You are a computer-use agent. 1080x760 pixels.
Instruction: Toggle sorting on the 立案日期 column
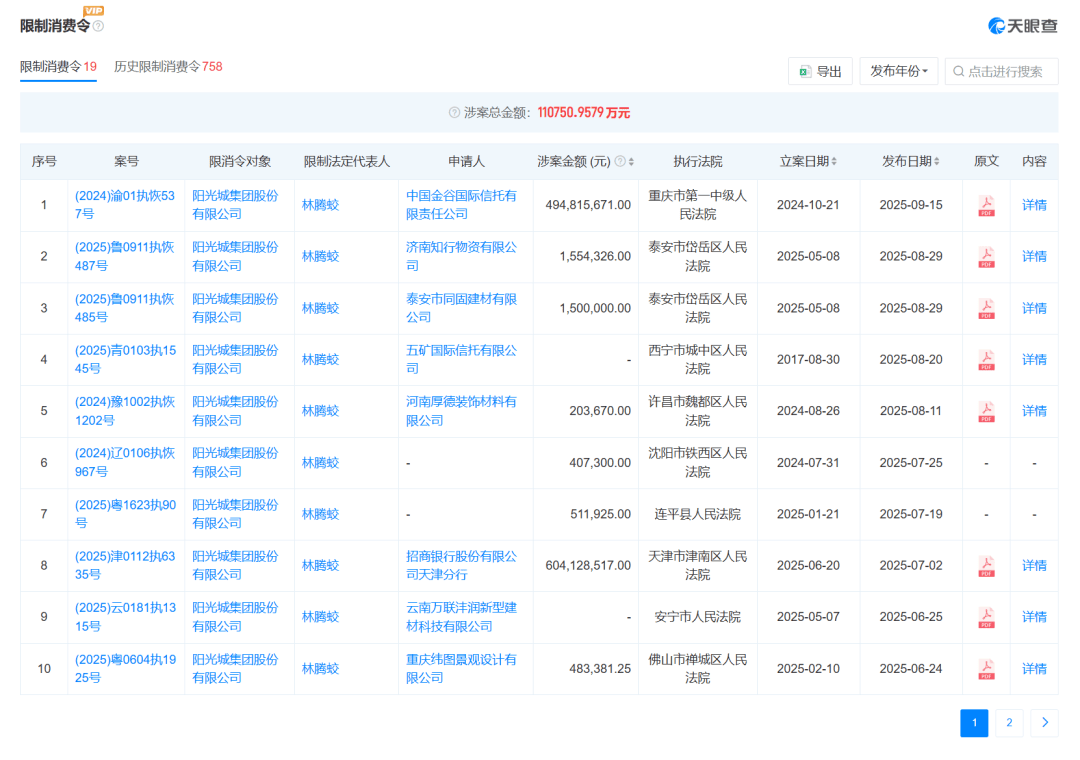(x=835, y=161)
